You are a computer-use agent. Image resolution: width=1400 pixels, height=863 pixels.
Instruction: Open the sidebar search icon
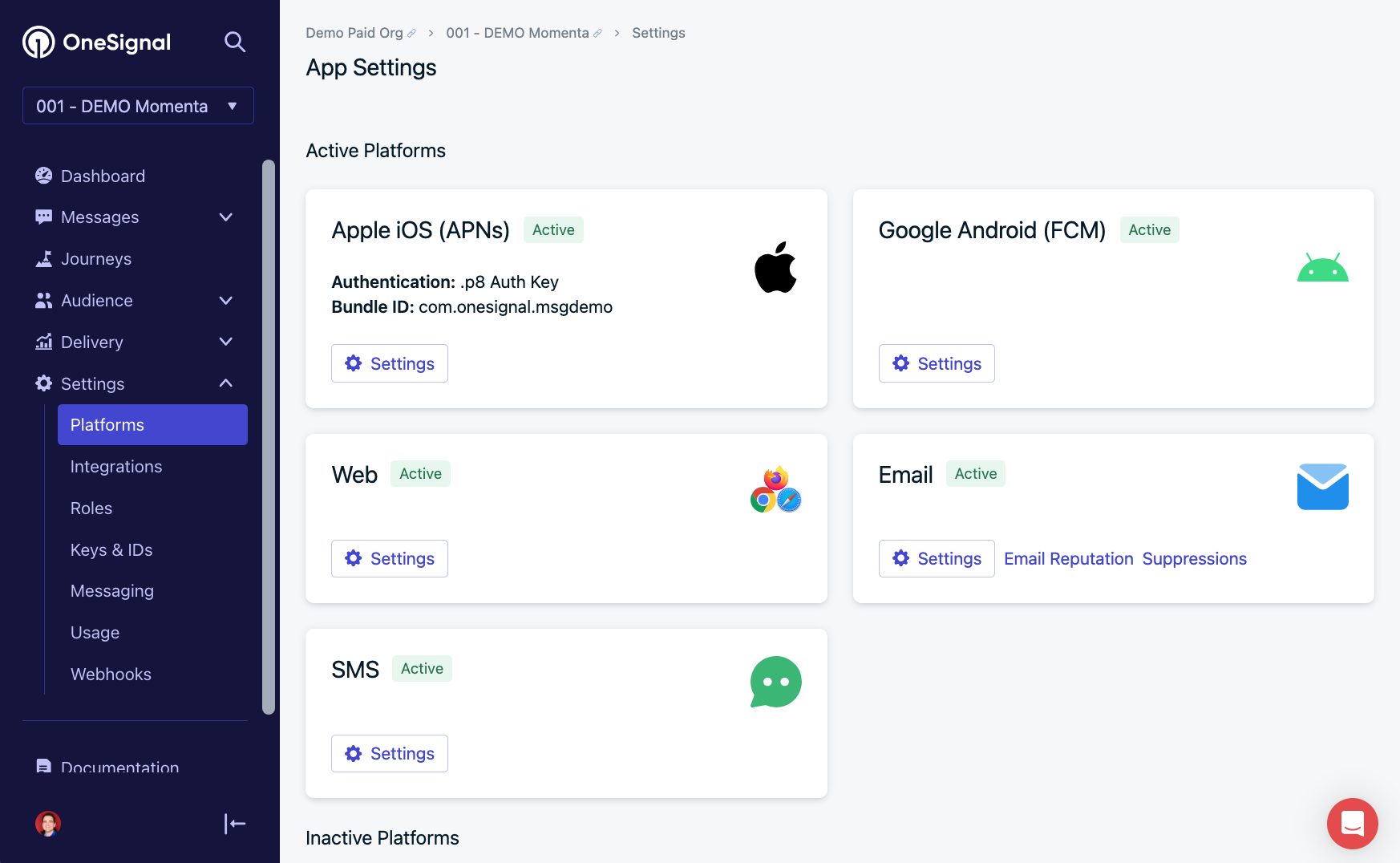point(234,42)
